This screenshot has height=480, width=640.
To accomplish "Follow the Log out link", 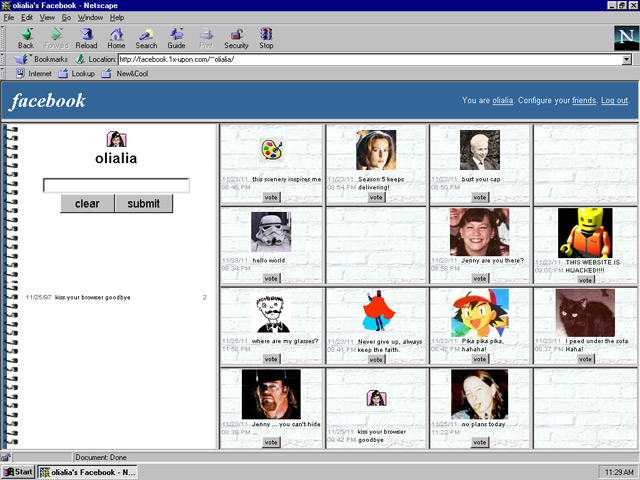I will tap(614, 101).
